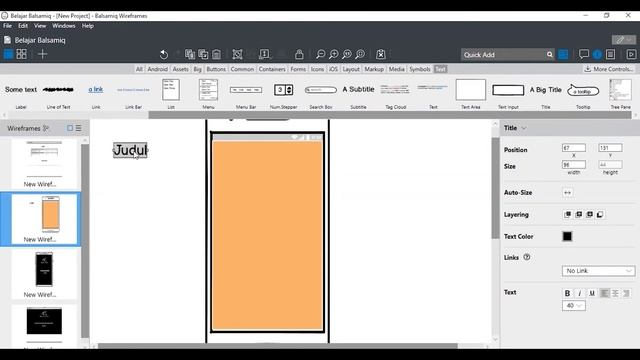Select the Markup library tab
The width and height of the screenshot is (640, 360).
[x=374, y=69]
